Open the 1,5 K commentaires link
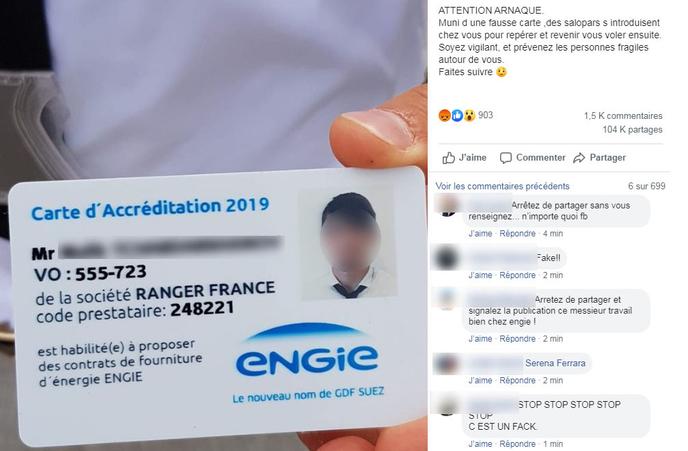 [623, 116]
